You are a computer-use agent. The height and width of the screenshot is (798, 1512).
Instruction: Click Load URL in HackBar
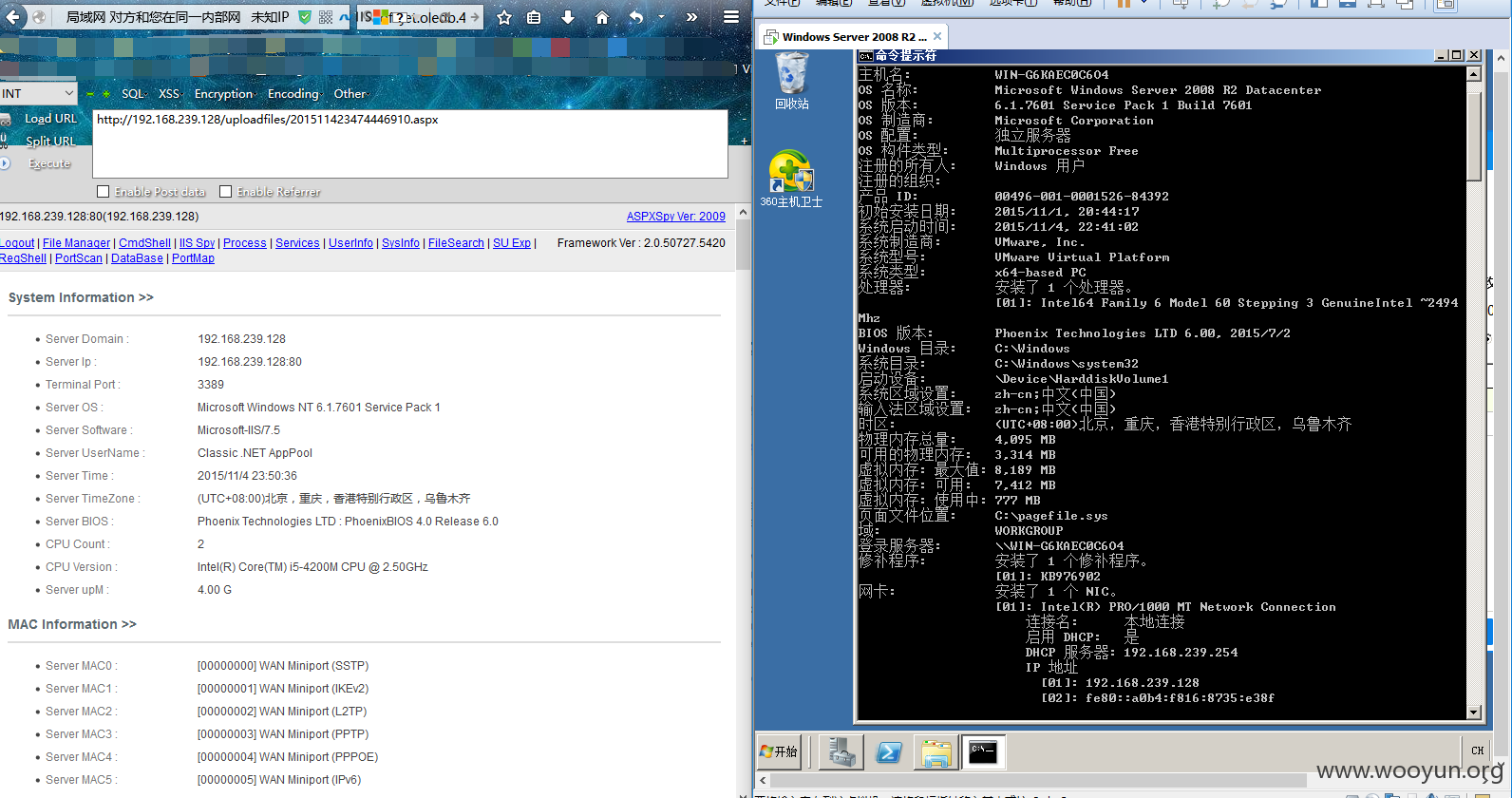[50, 119]
